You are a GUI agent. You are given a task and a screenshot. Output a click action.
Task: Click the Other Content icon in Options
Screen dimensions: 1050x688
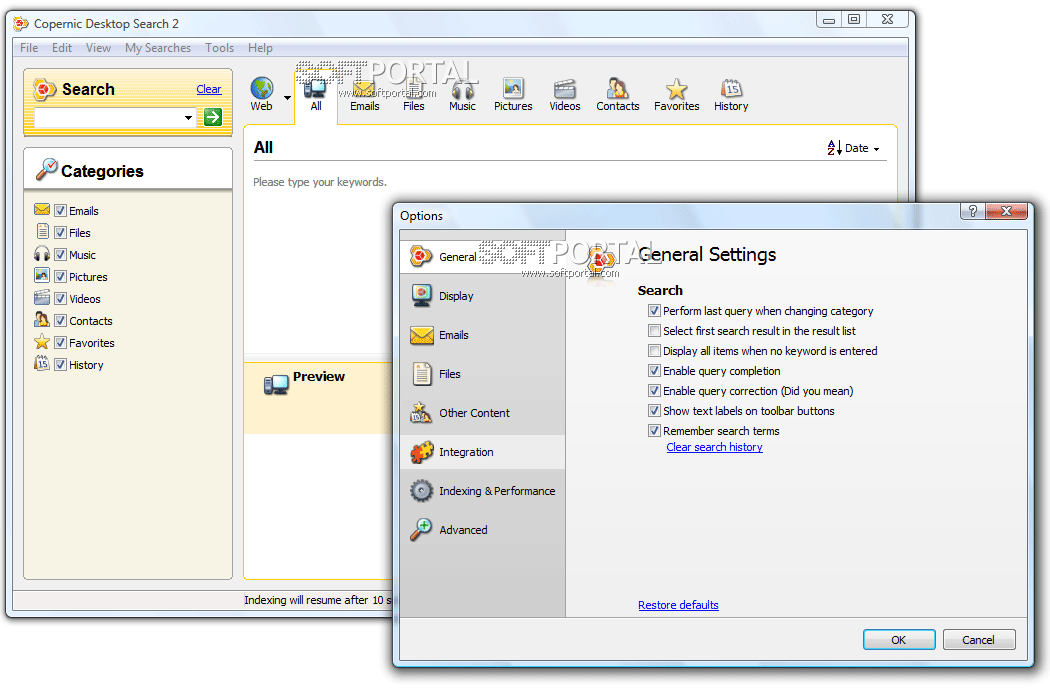point(421,413)
